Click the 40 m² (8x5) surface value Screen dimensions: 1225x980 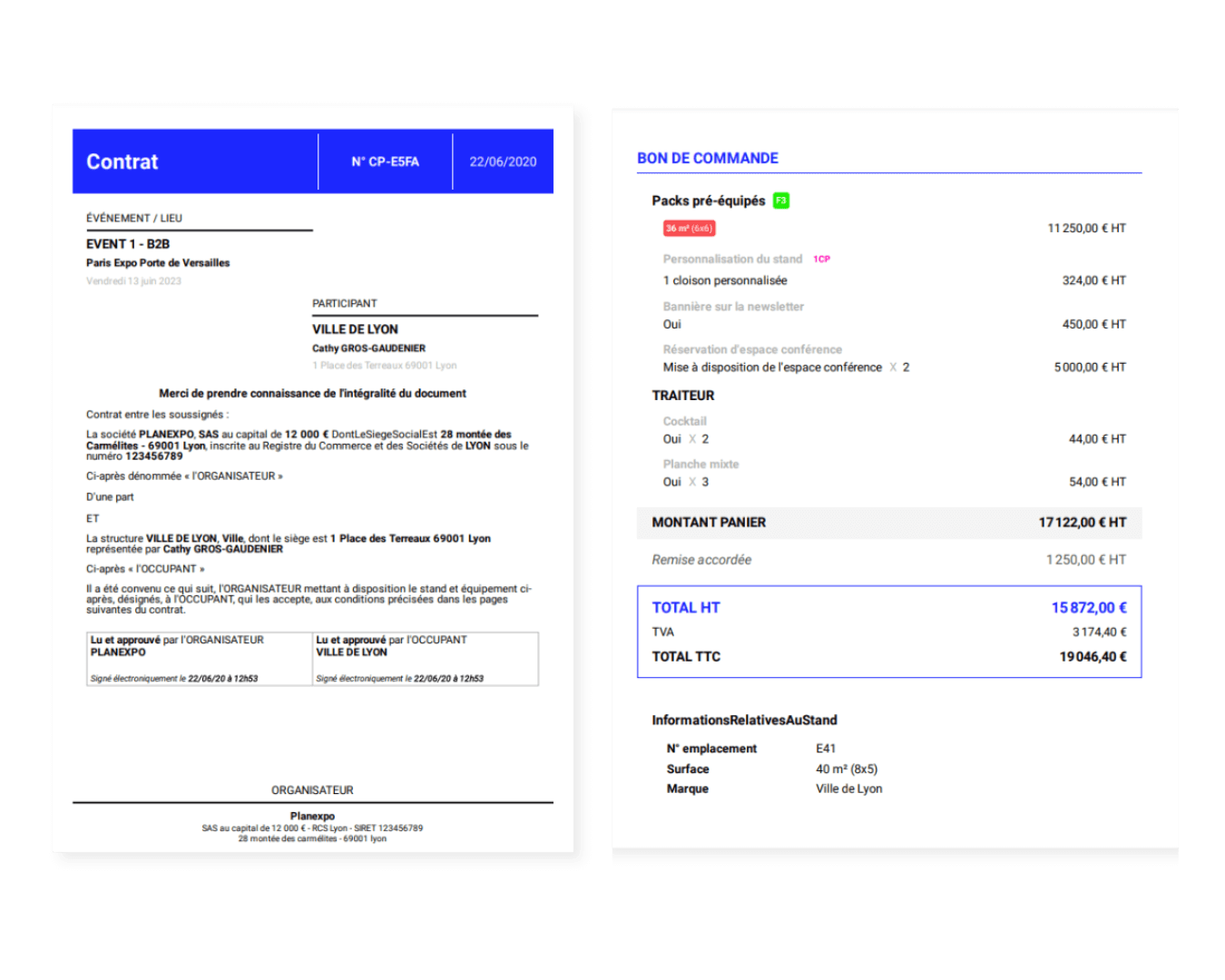click(x=847, y=769)
